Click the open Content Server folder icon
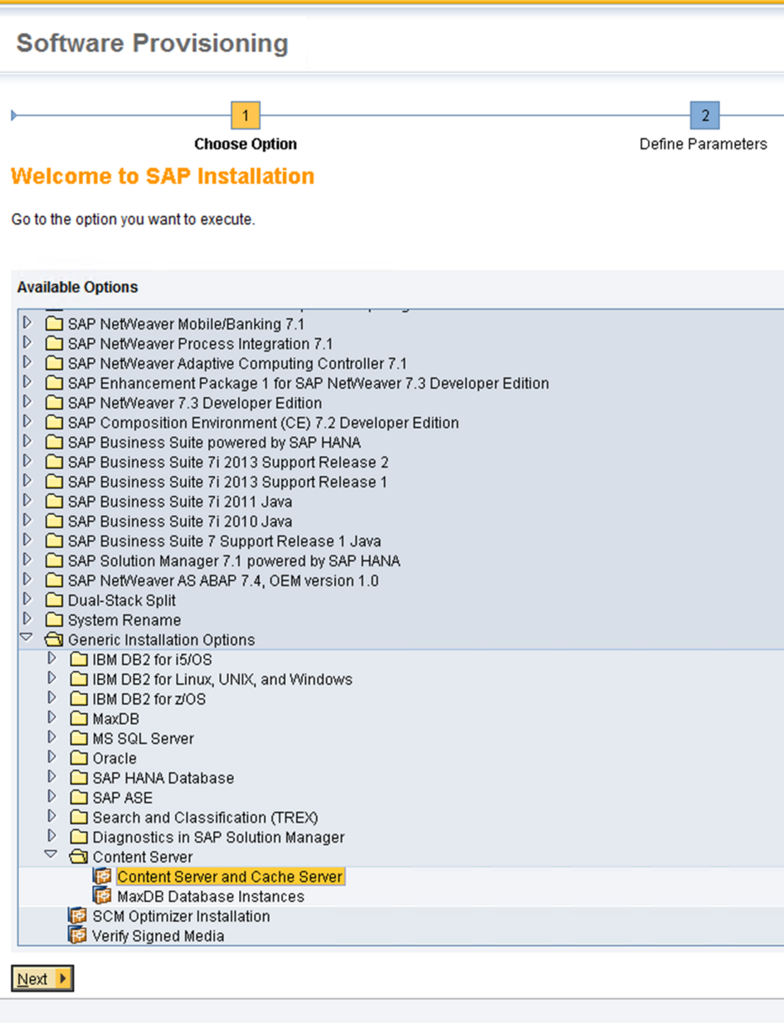784x1024 pixels. 78,856
